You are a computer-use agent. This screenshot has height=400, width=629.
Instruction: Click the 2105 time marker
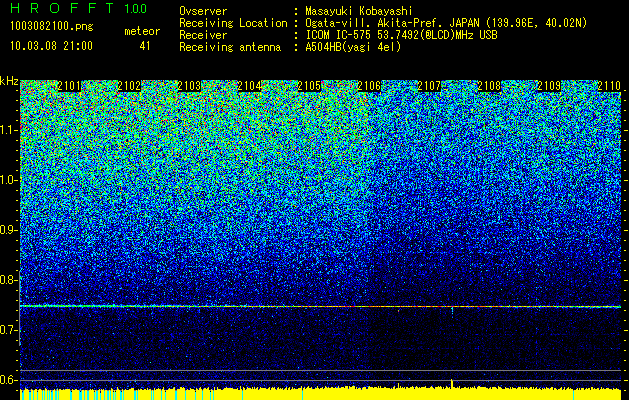(x=309, y=86)
